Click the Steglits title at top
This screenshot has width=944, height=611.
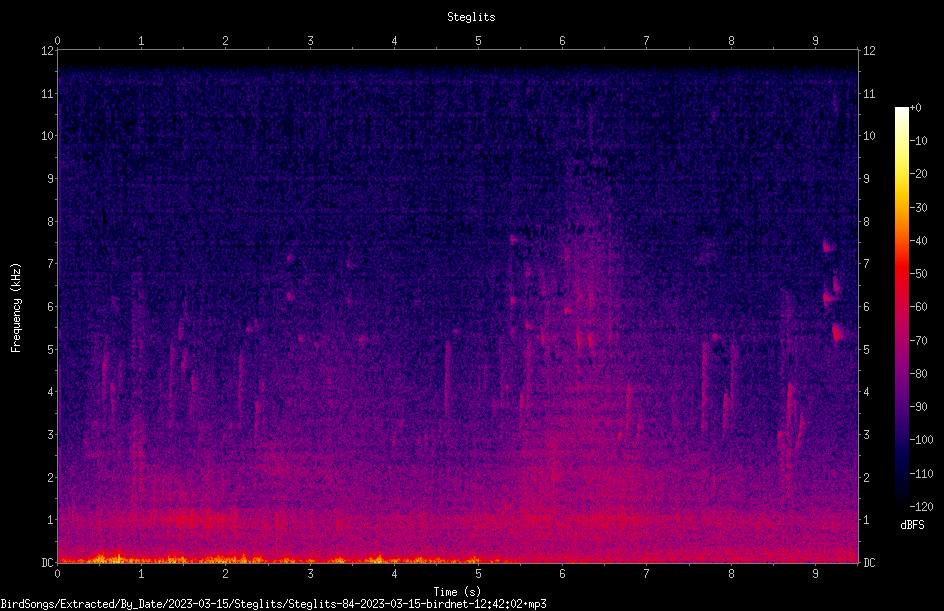click(471, 17)
